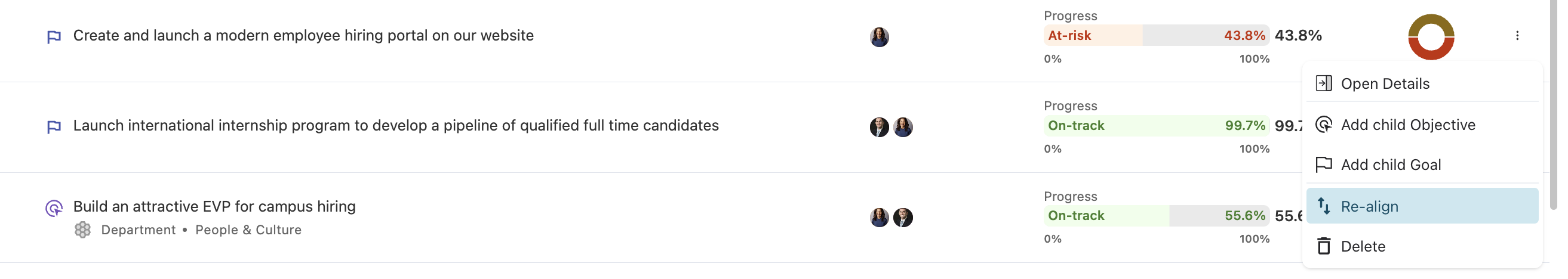Select Re-align in the context menu
Image resolution: width=1568 pixels, height=279 pixels.
(x=1369, y=206)
